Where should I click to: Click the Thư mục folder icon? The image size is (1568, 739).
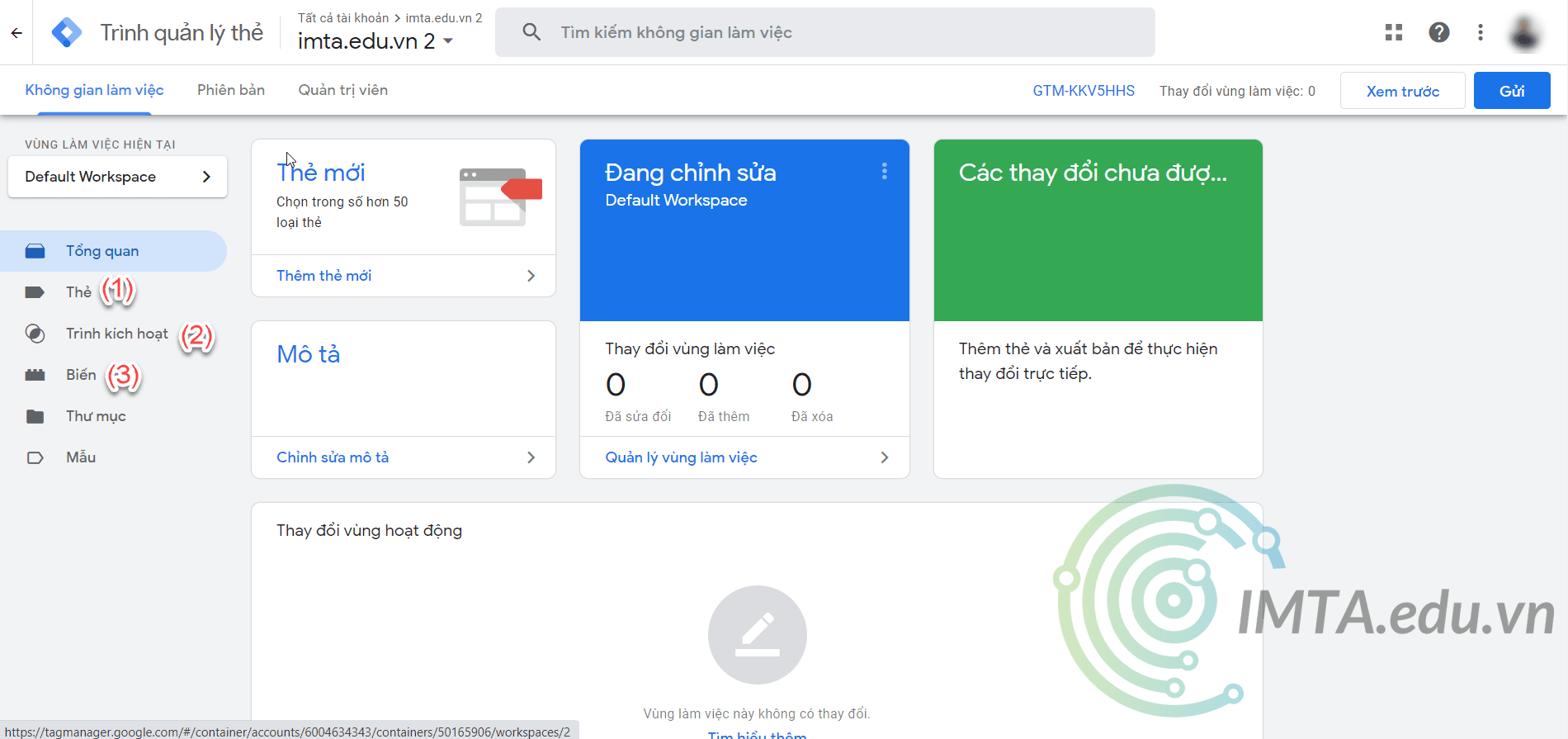pyautogui.click(x=35, y=416)
